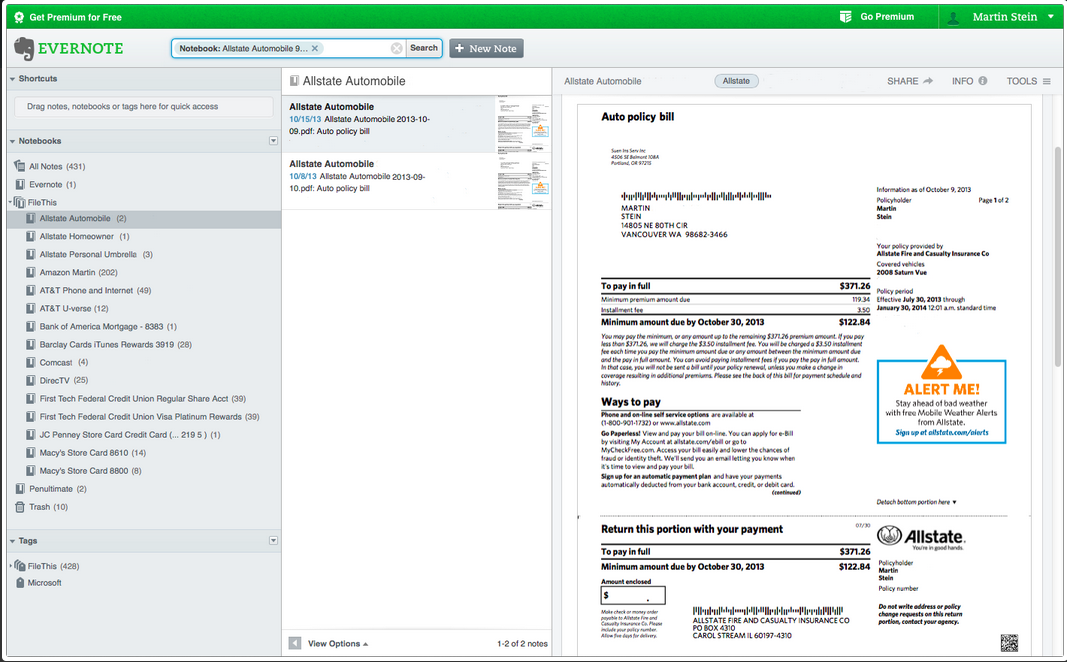Image resolution: width=1067 pixels, height=662 pixels.
Task: Clear the search field with the X icon
Action: click(397, 48)
